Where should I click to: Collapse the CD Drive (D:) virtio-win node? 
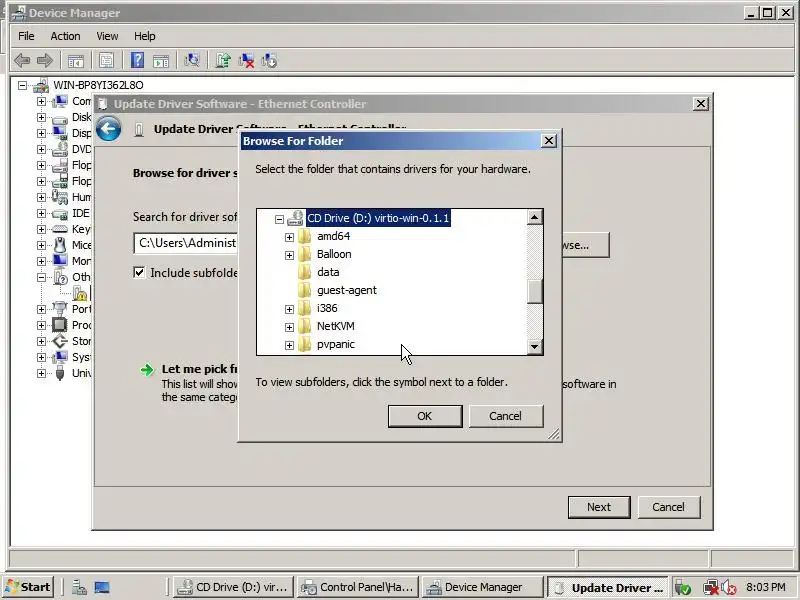[279, 219]
